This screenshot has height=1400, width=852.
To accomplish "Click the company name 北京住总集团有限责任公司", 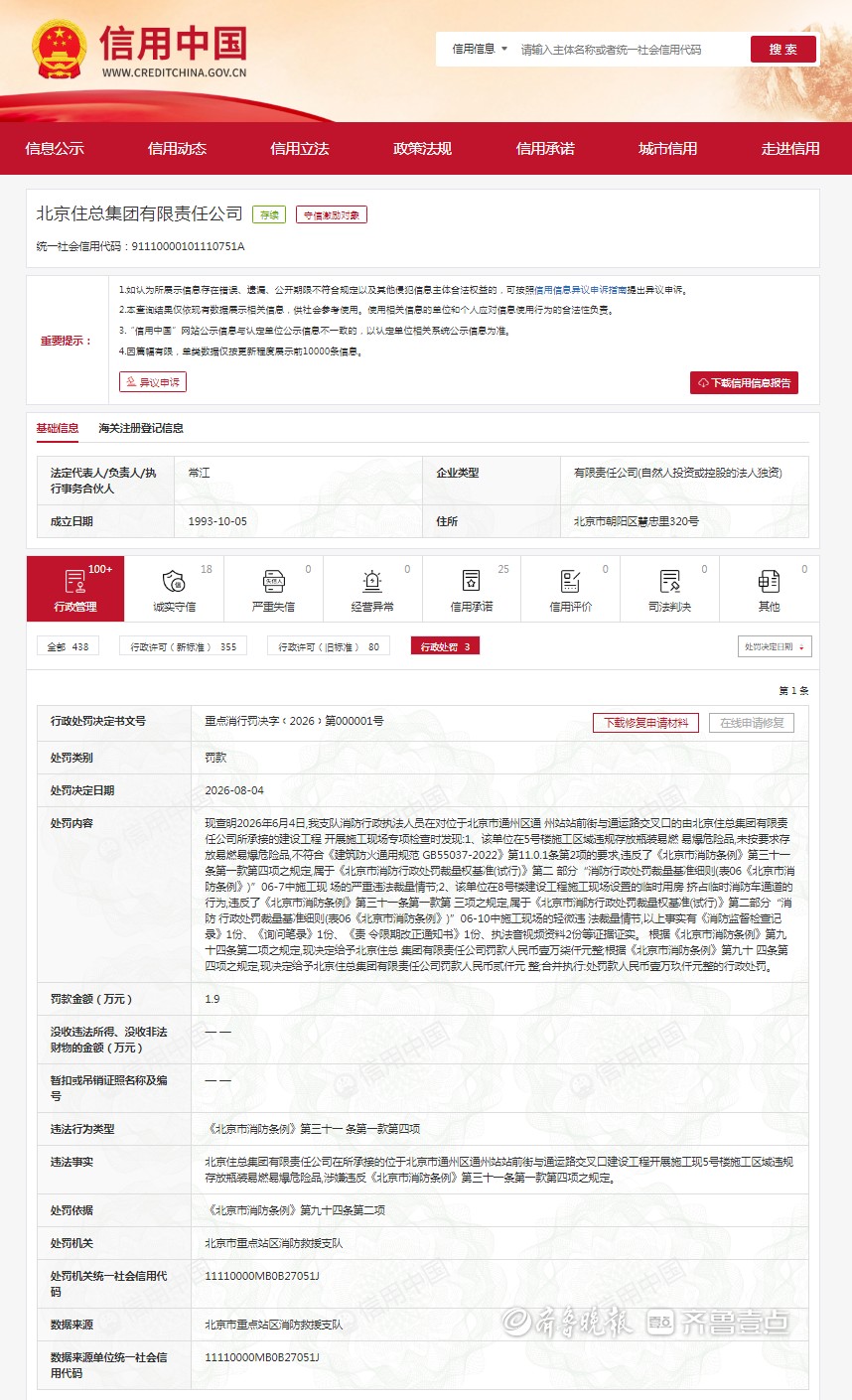I will (x=139, y=213).
